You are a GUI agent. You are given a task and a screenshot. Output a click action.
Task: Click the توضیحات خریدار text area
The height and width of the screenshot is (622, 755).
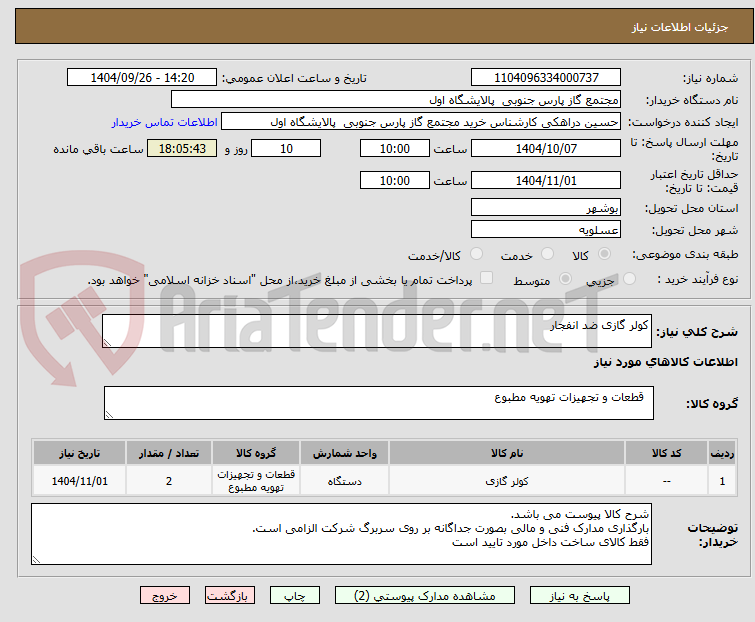click(x=341, y=534)
